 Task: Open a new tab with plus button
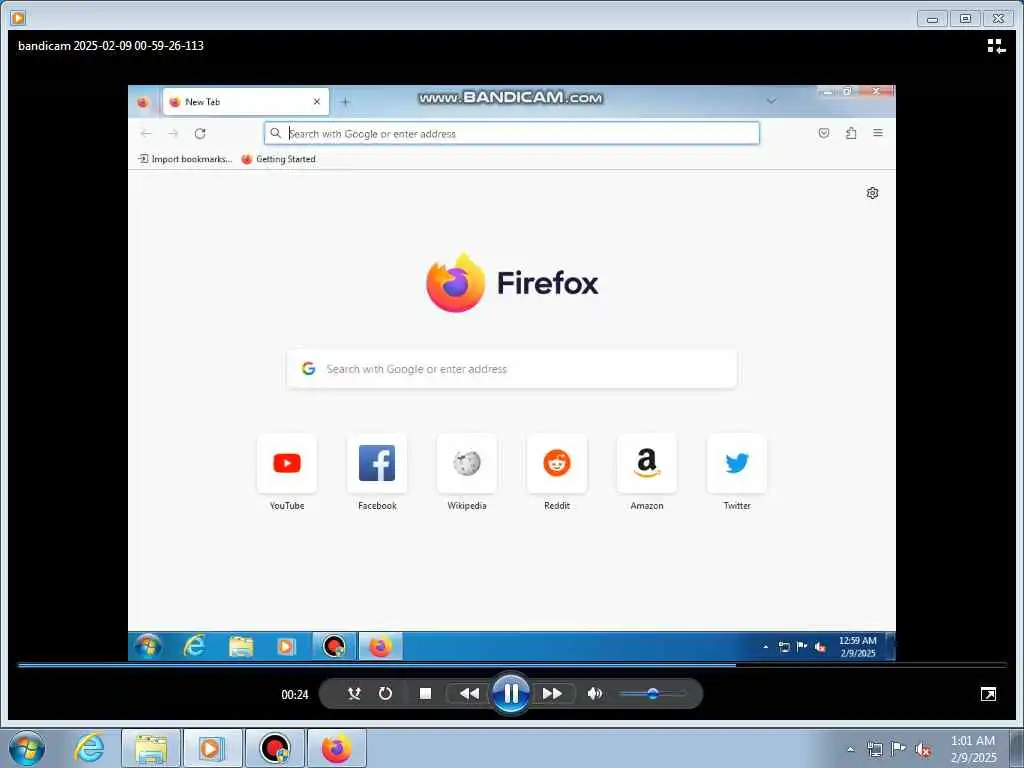[x=345, y=102]
